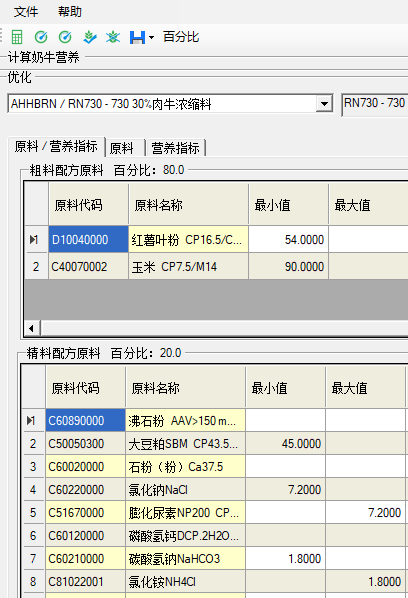Click the green plant with blue arrow icon

click(90, 37)
